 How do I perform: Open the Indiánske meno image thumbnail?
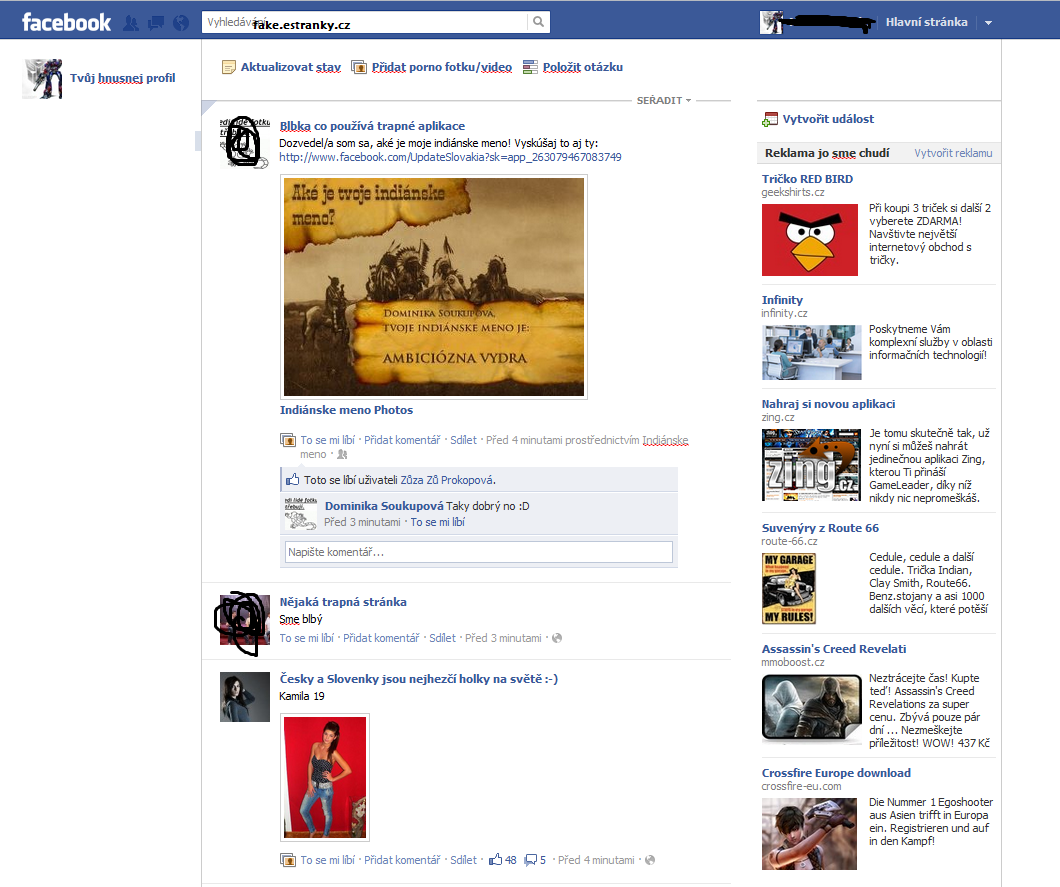(x=433, y=286)
